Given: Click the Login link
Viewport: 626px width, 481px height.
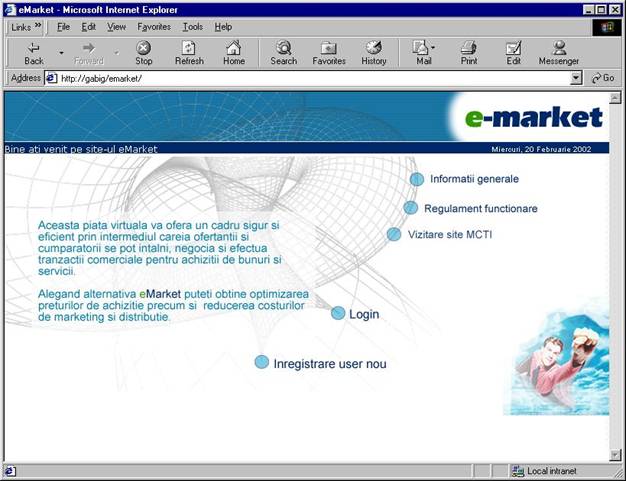Looking at the screenshot, I should click(364, 314).
